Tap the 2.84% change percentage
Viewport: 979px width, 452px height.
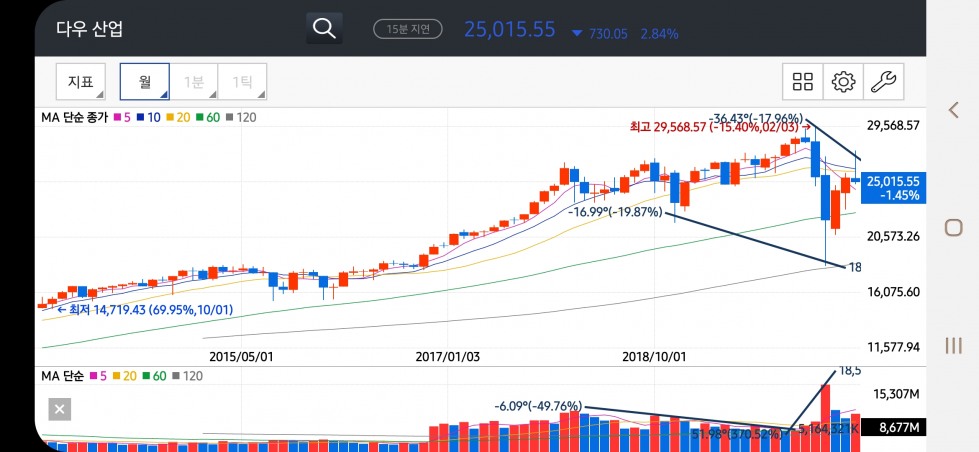pos(659,34)
